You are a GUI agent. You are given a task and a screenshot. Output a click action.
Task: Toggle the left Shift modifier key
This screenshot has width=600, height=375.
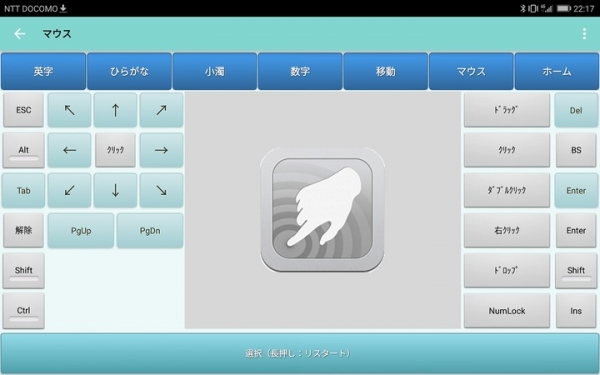click(x=24, y=271)
